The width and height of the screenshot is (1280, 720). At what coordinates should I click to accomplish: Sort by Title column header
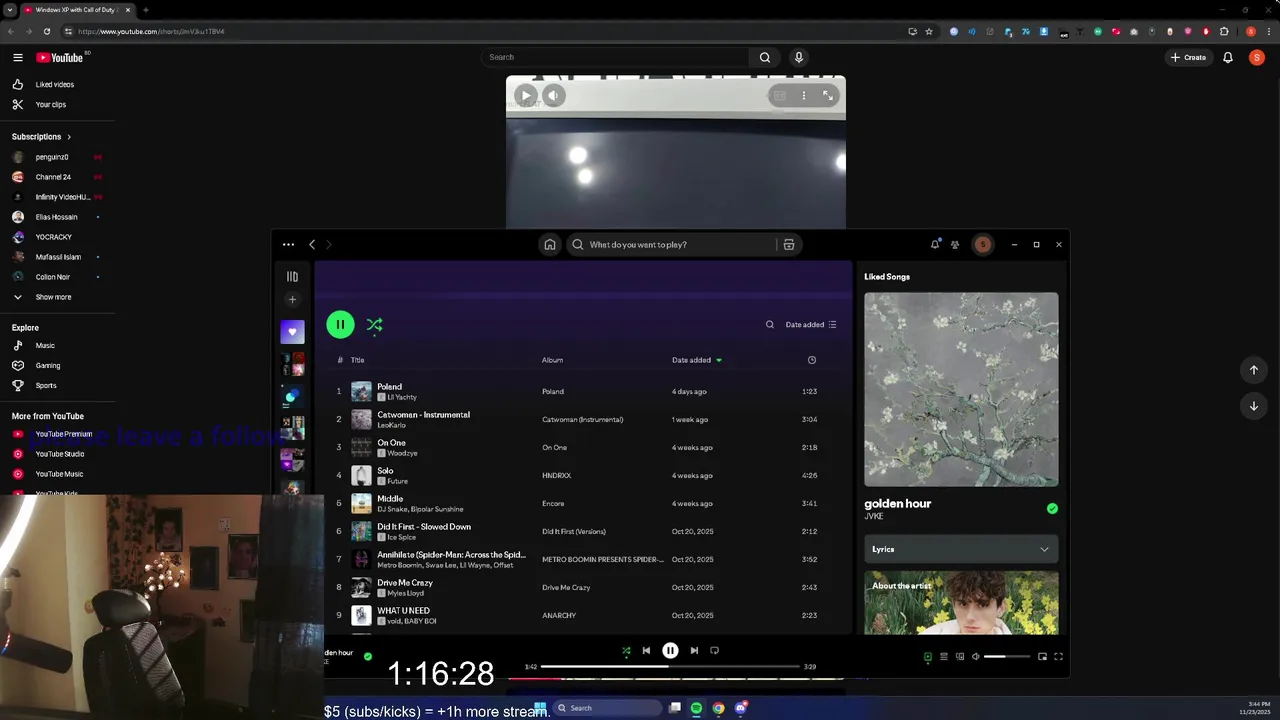tap(357, 360)
